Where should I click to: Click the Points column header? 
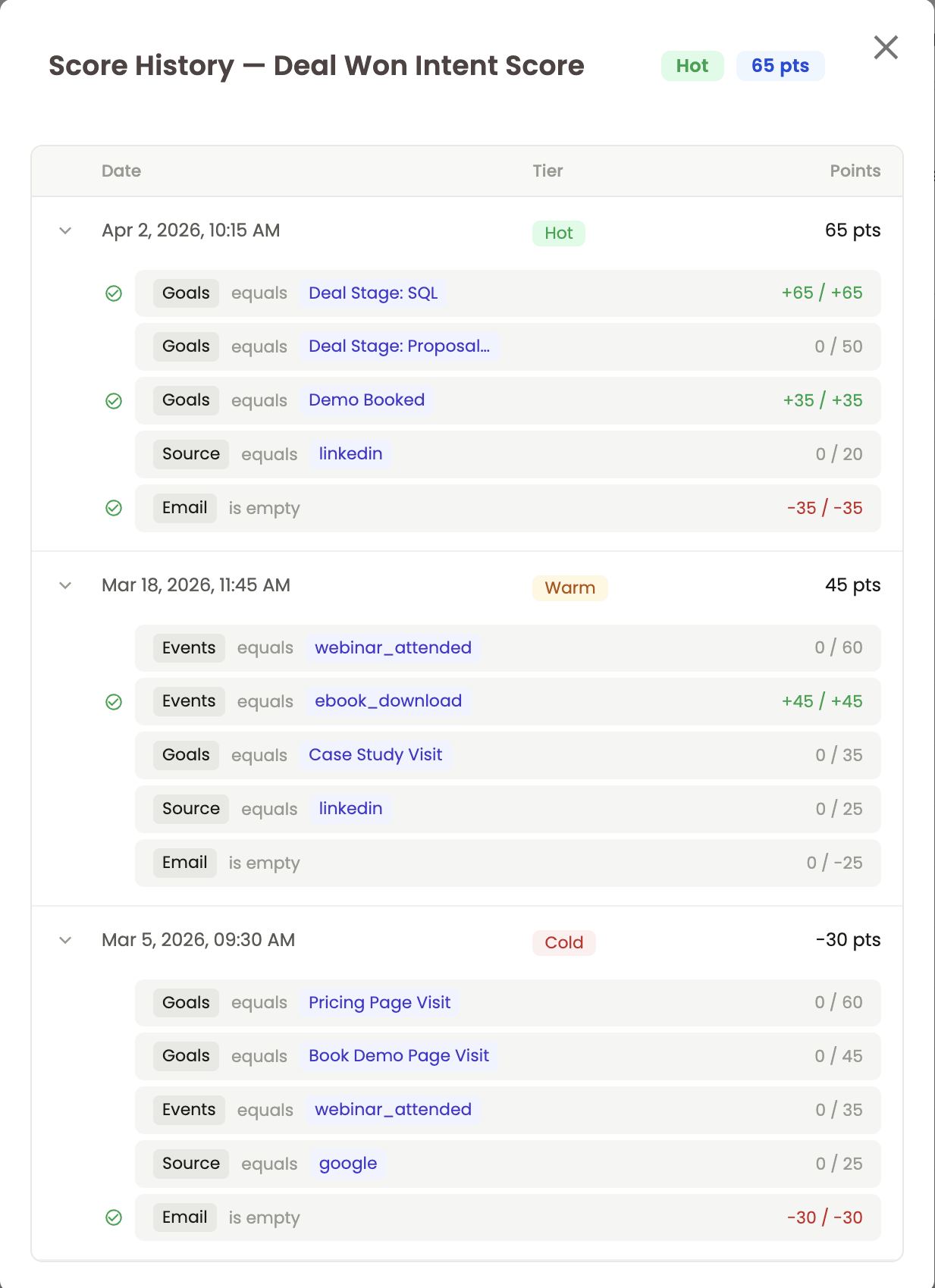coord(855,171)
